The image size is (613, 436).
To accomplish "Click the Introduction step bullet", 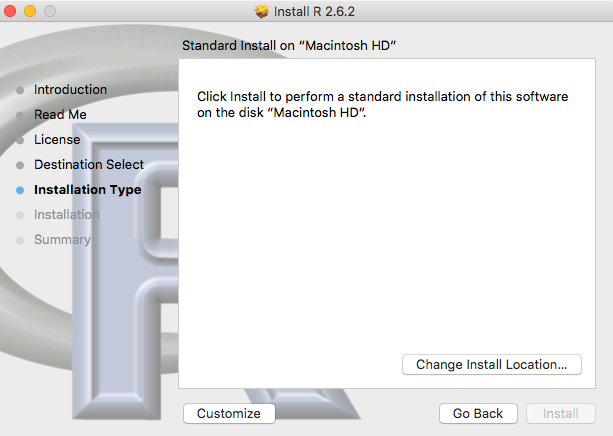I will (20, 90).
